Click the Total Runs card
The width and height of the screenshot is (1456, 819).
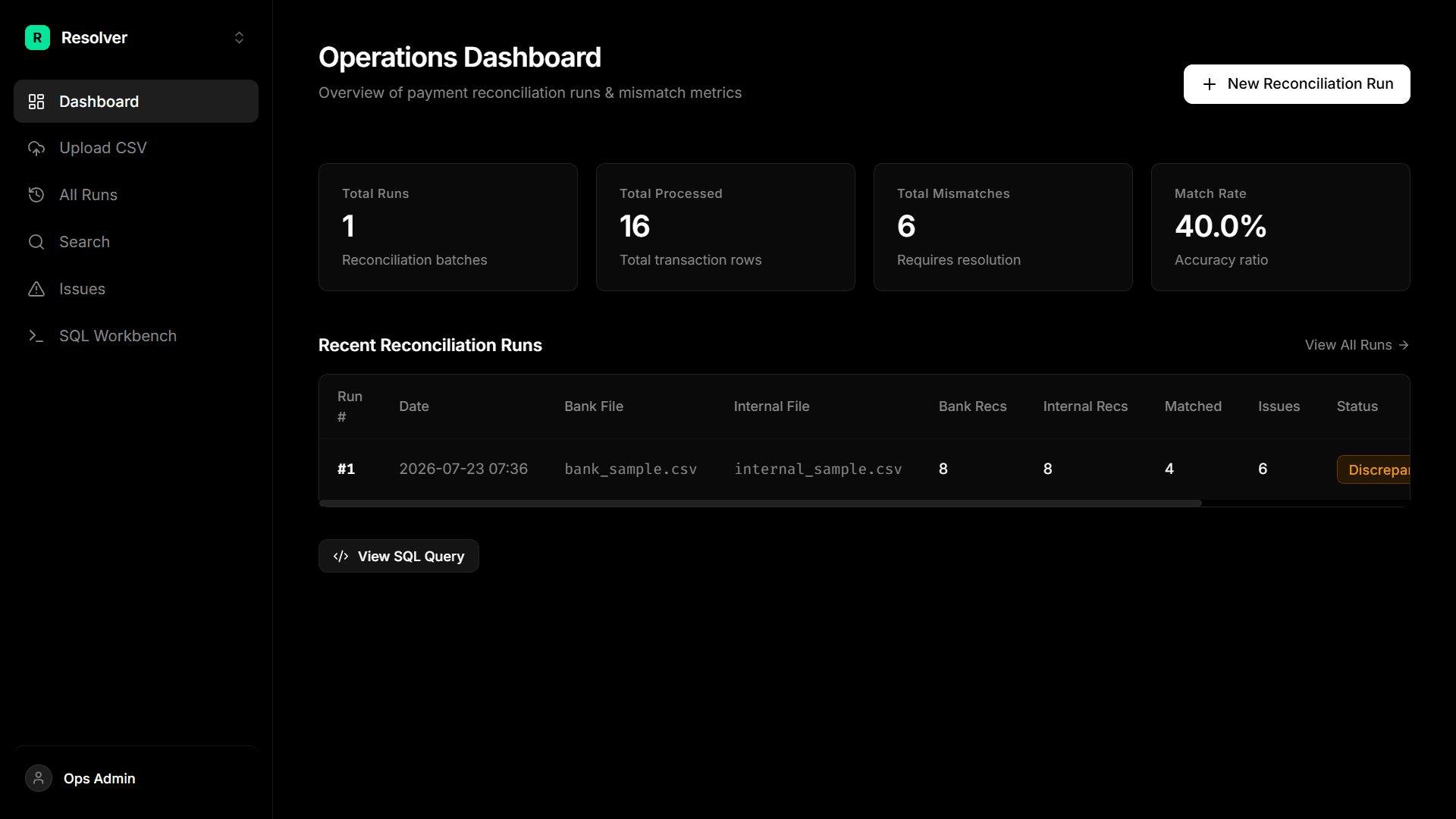448,227
